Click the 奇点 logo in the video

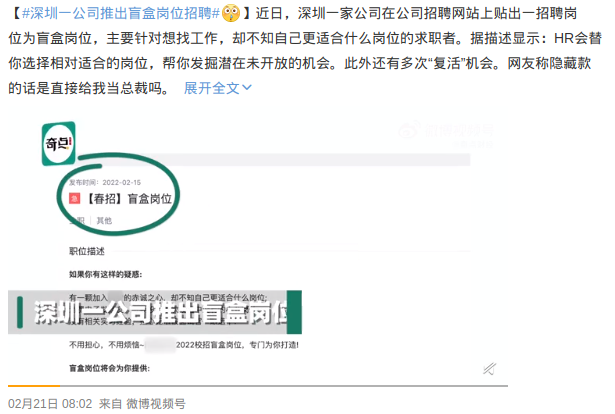59,143
